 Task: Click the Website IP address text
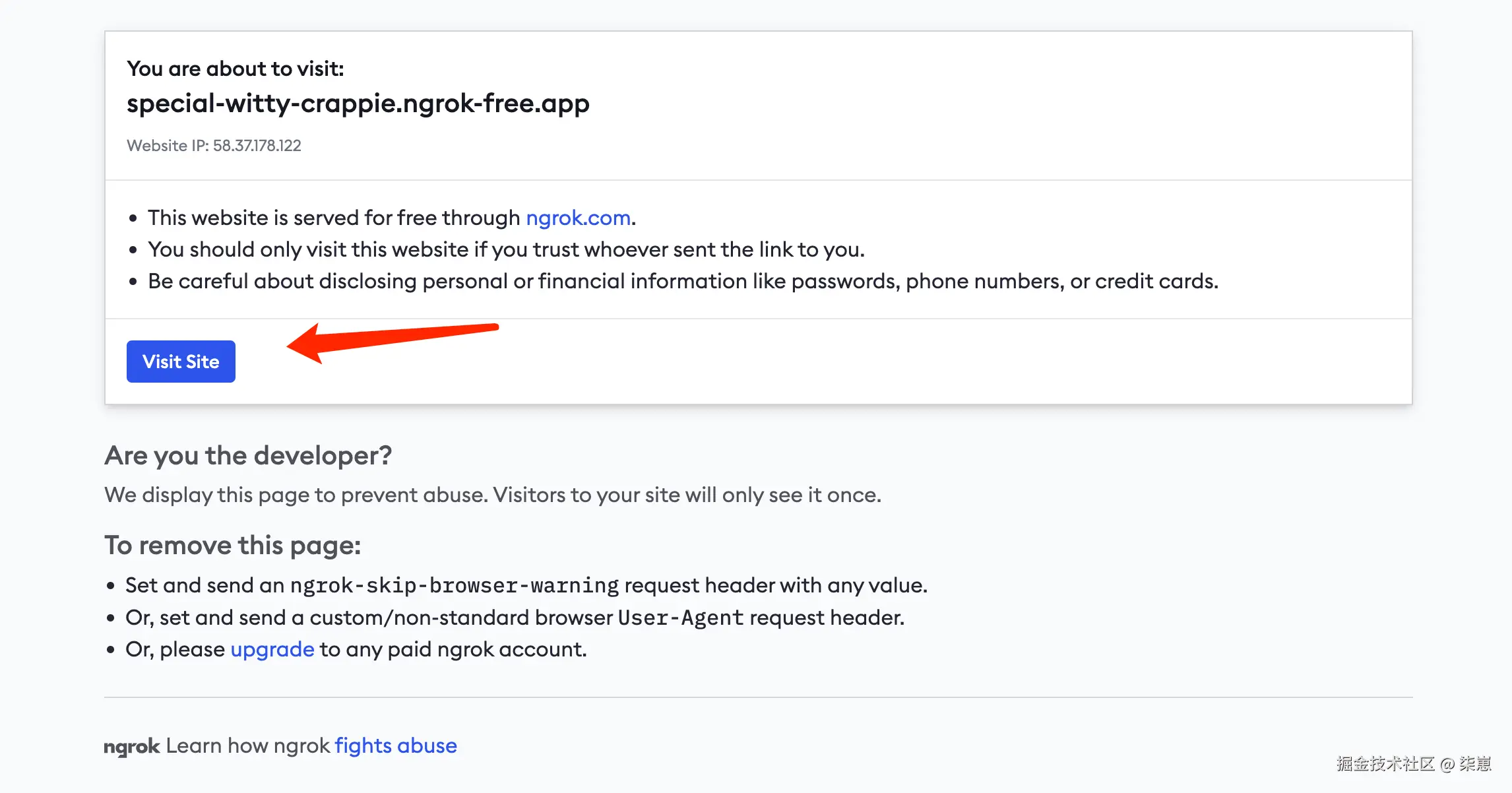pos(214,146)
